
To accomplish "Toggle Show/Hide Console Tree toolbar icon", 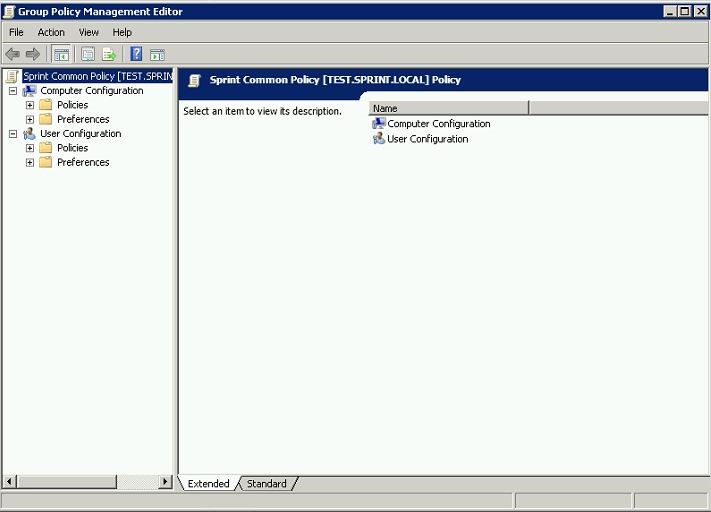I will click(x=61, y=55).
